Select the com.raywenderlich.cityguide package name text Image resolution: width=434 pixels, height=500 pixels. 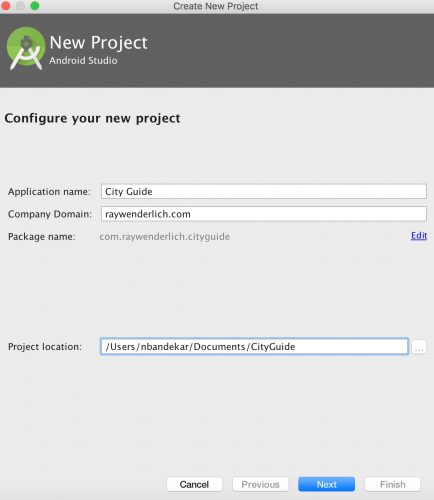tap(165, 237)
